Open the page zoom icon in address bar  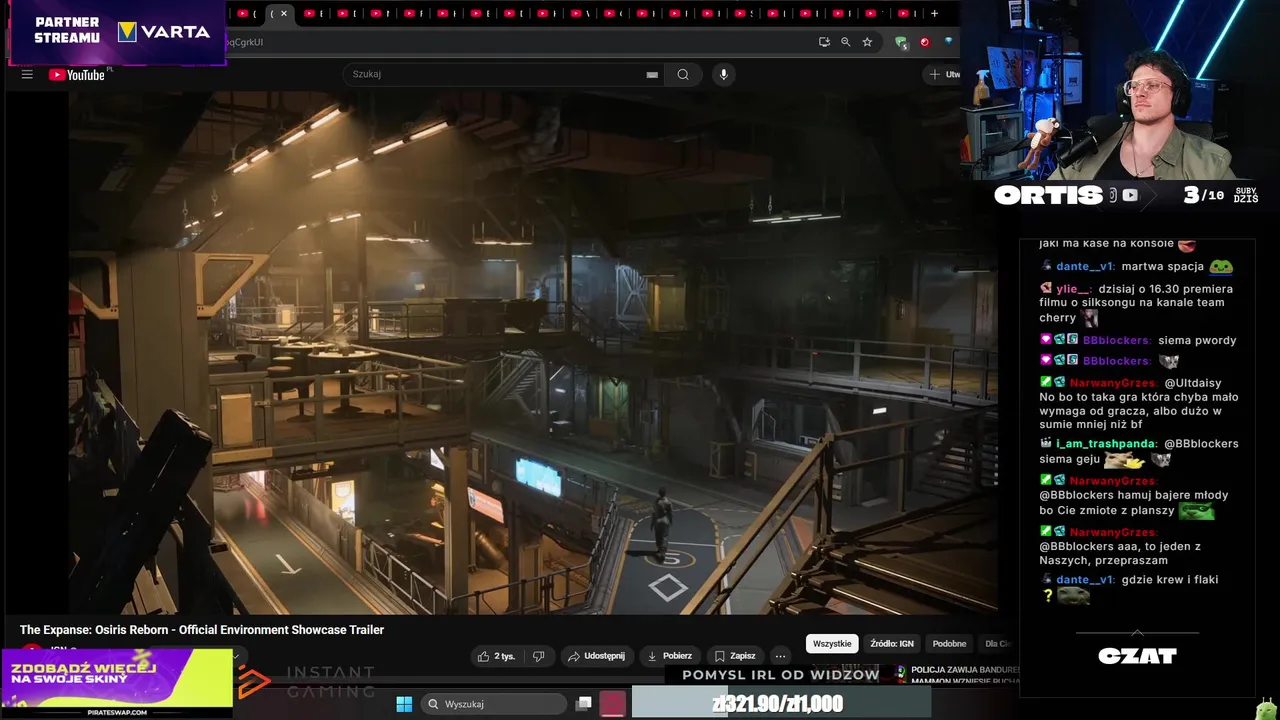tap(846, 42)
